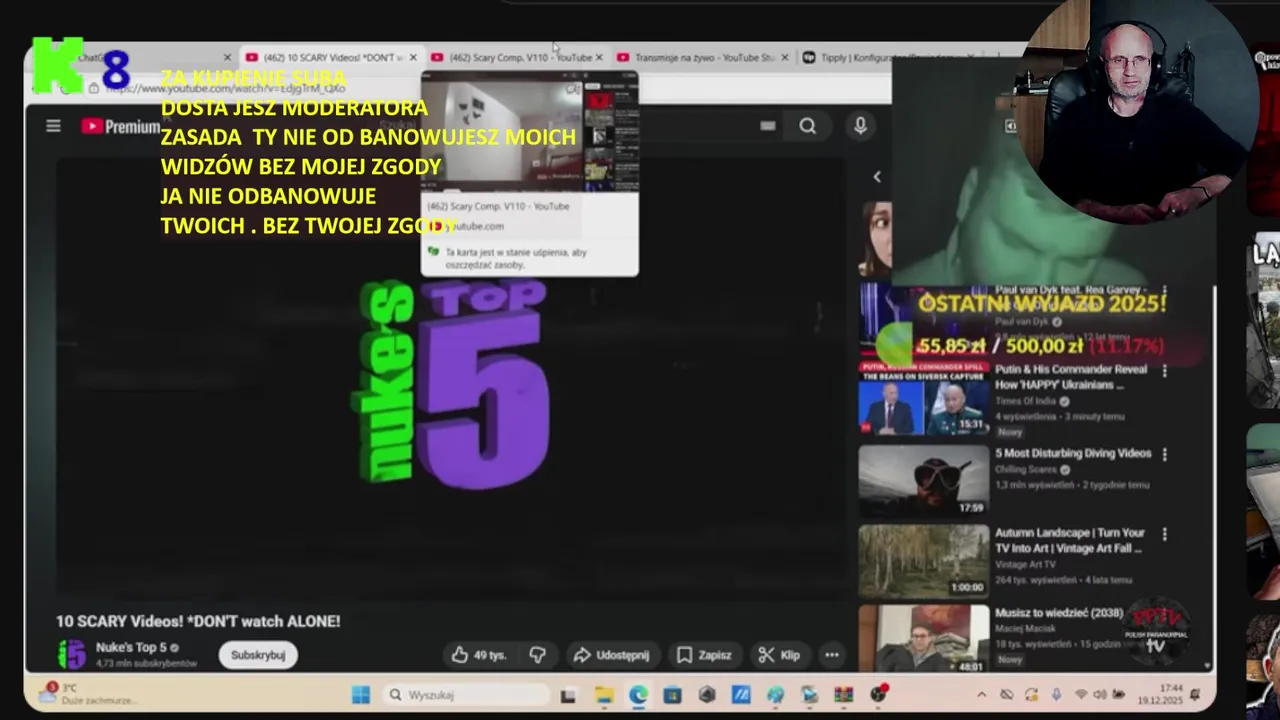Click the tray microphone icon
Image resolution: width=1280 pixels, height=720 pixels.
1056,695
